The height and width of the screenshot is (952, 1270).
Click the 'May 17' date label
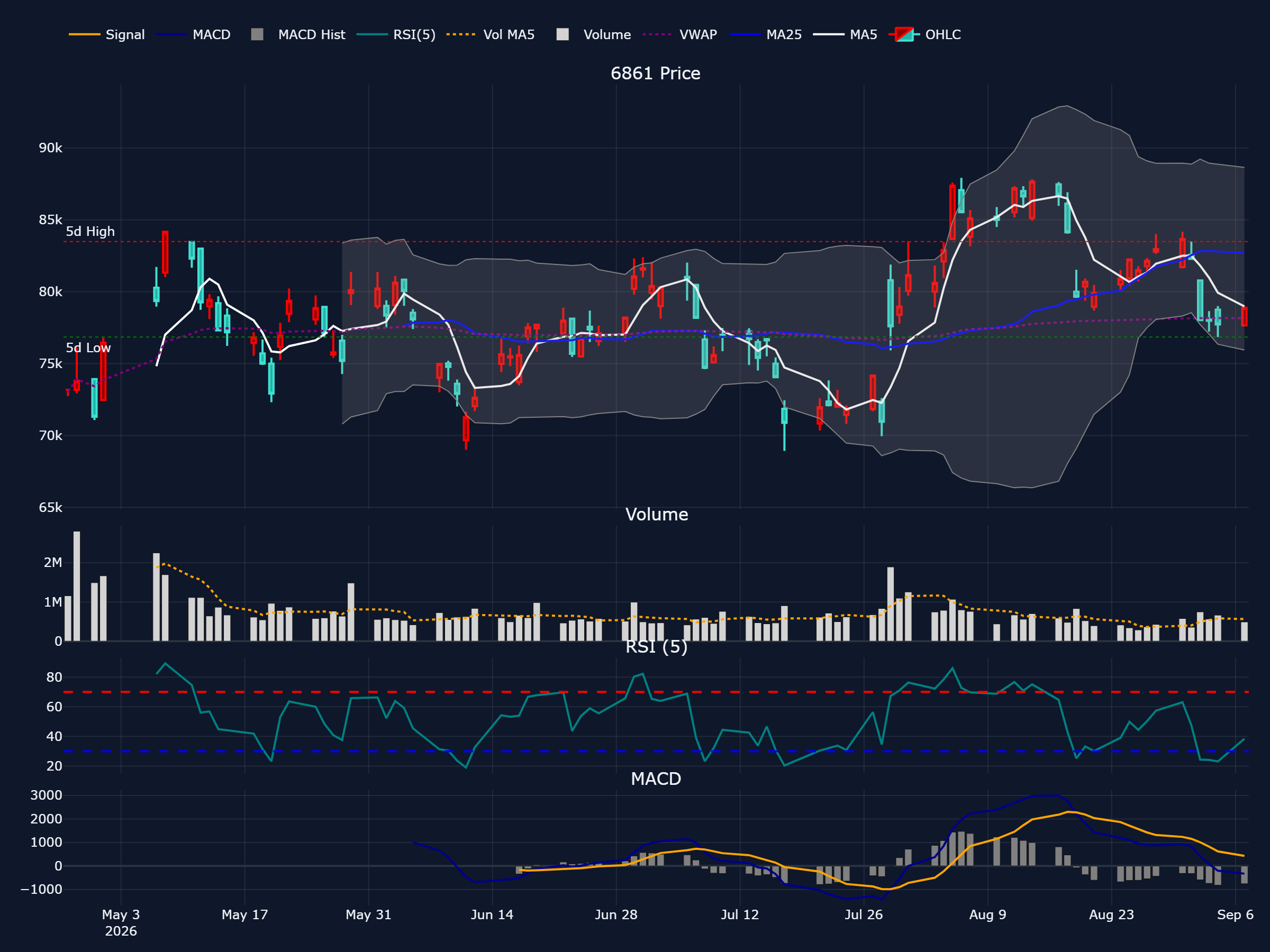244,914
